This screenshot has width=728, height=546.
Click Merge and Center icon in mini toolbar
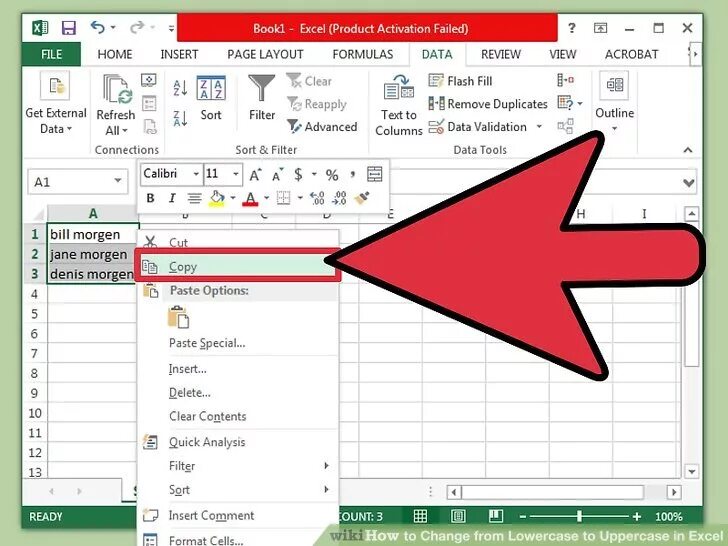point(374,174)
